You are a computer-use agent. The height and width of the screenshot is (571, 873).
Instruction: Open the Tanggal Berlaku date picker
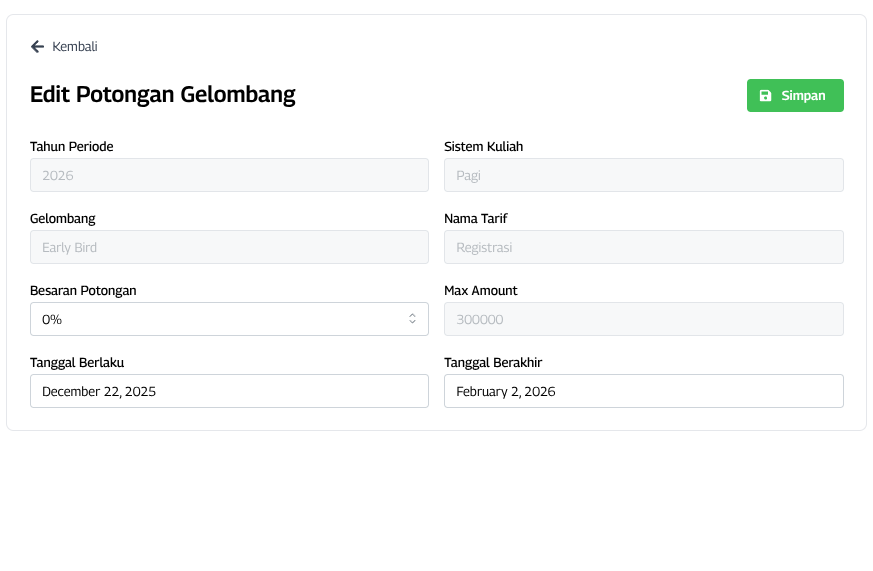[229, 391]
